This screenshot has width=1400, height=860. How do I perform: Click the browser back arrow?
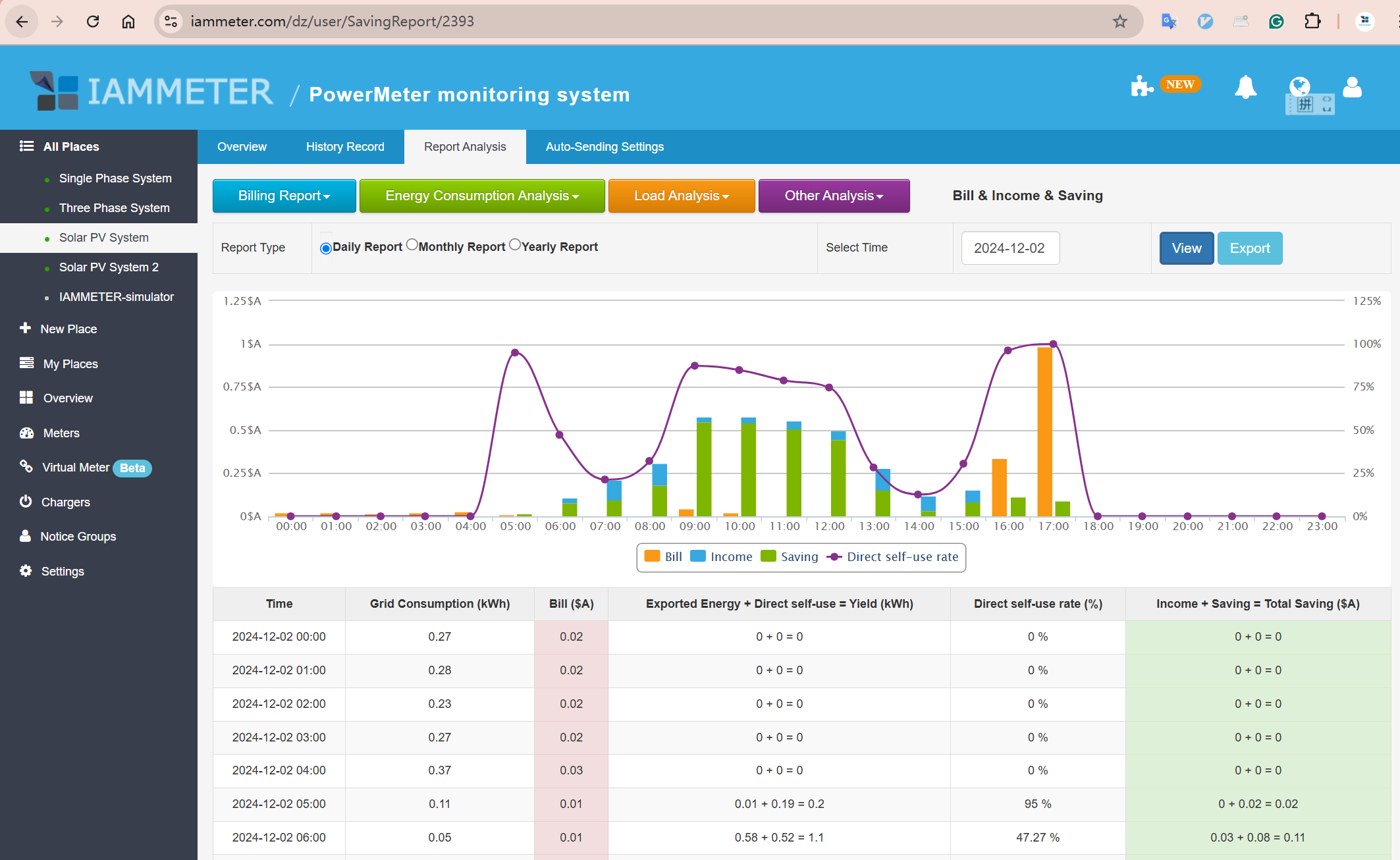(x=22, y=22)
